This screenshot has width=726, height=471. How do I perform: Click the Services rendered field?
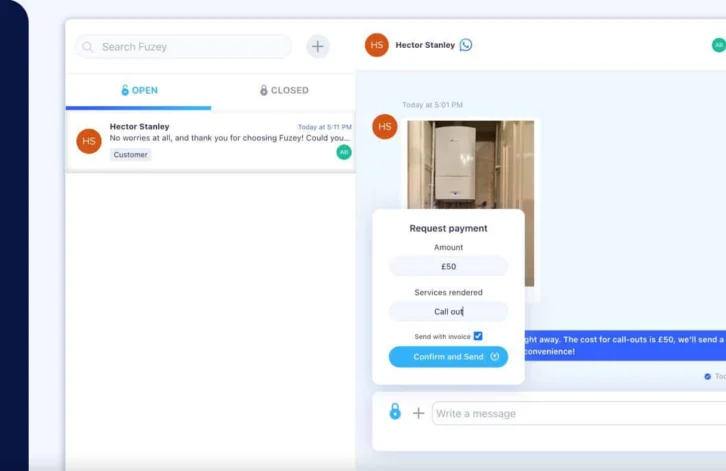point(448,312)
